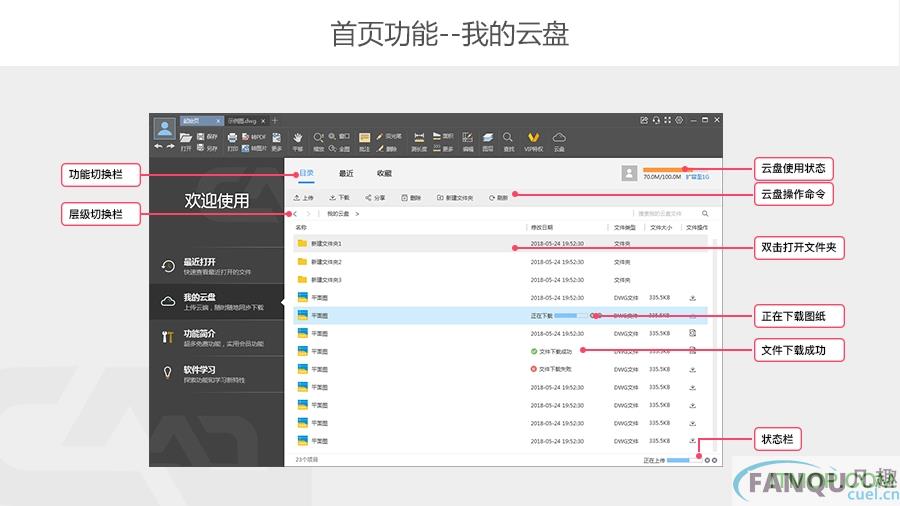Click the 正在上传 progress bar in status bar

[684, 460]
